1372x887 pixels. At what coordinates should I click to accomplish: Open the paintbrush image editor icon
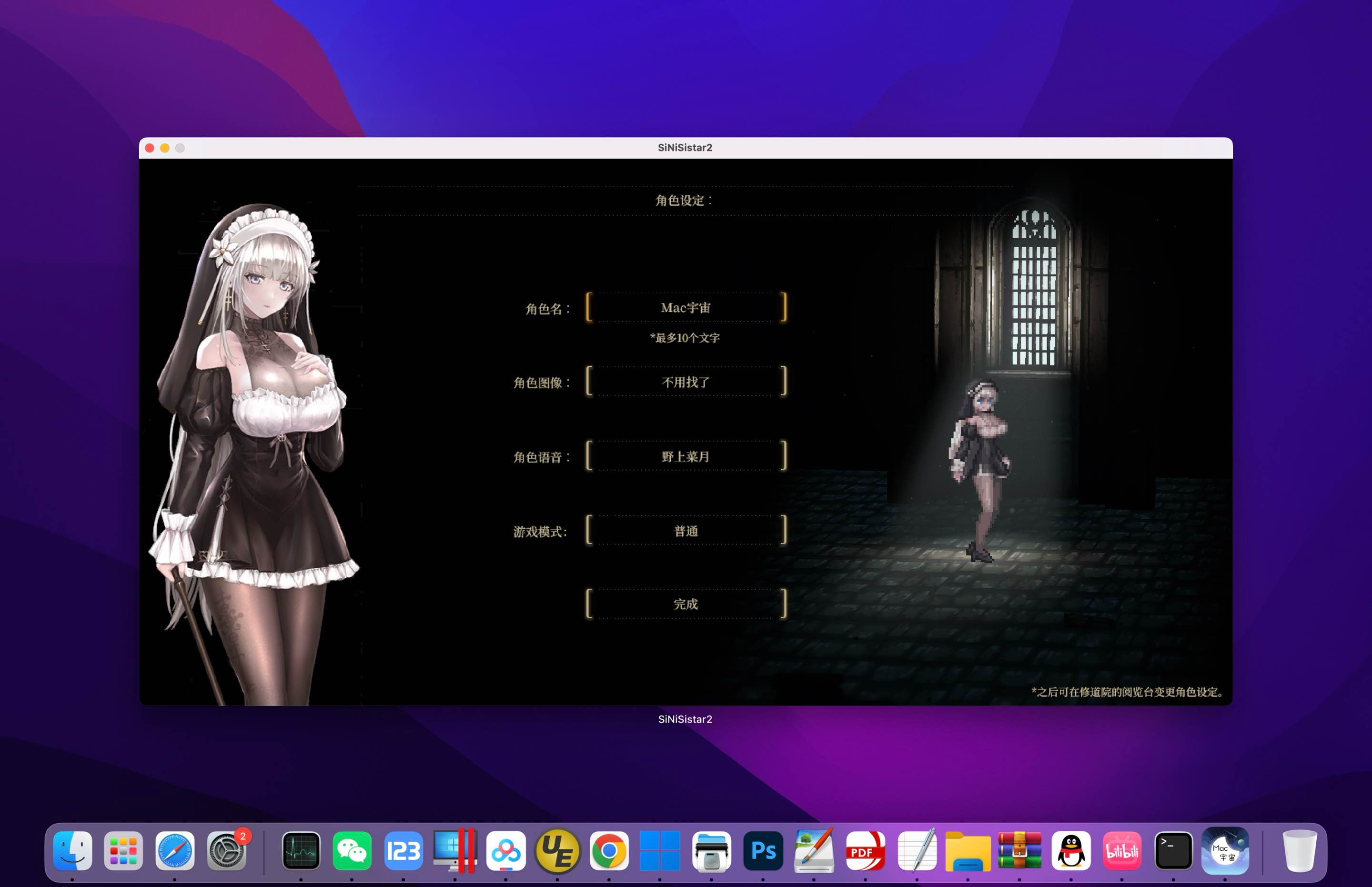pyautogui.click(x=814, y=851)
